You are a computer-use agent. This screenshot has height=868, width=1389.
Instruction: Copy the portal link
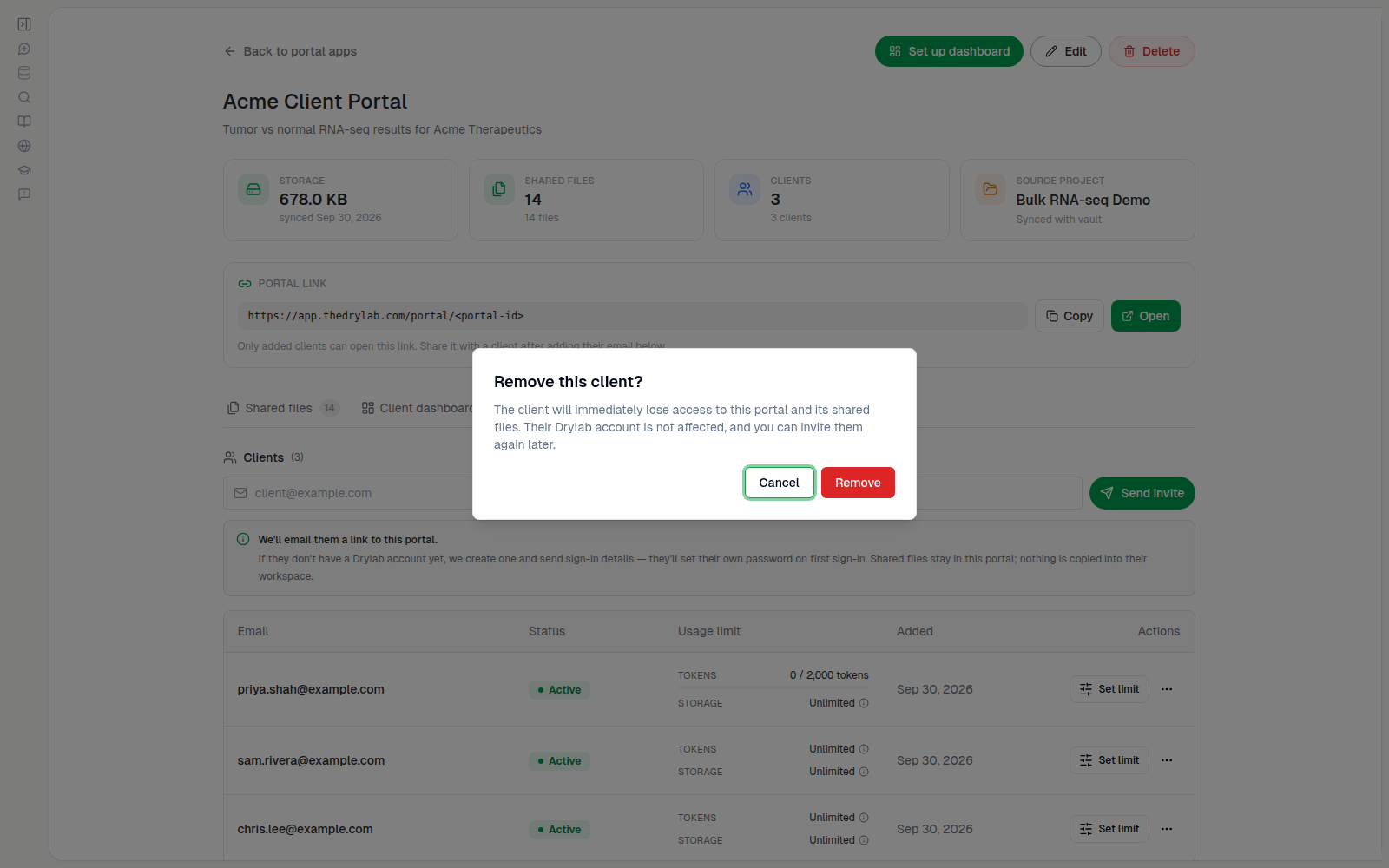[1070, 316]
